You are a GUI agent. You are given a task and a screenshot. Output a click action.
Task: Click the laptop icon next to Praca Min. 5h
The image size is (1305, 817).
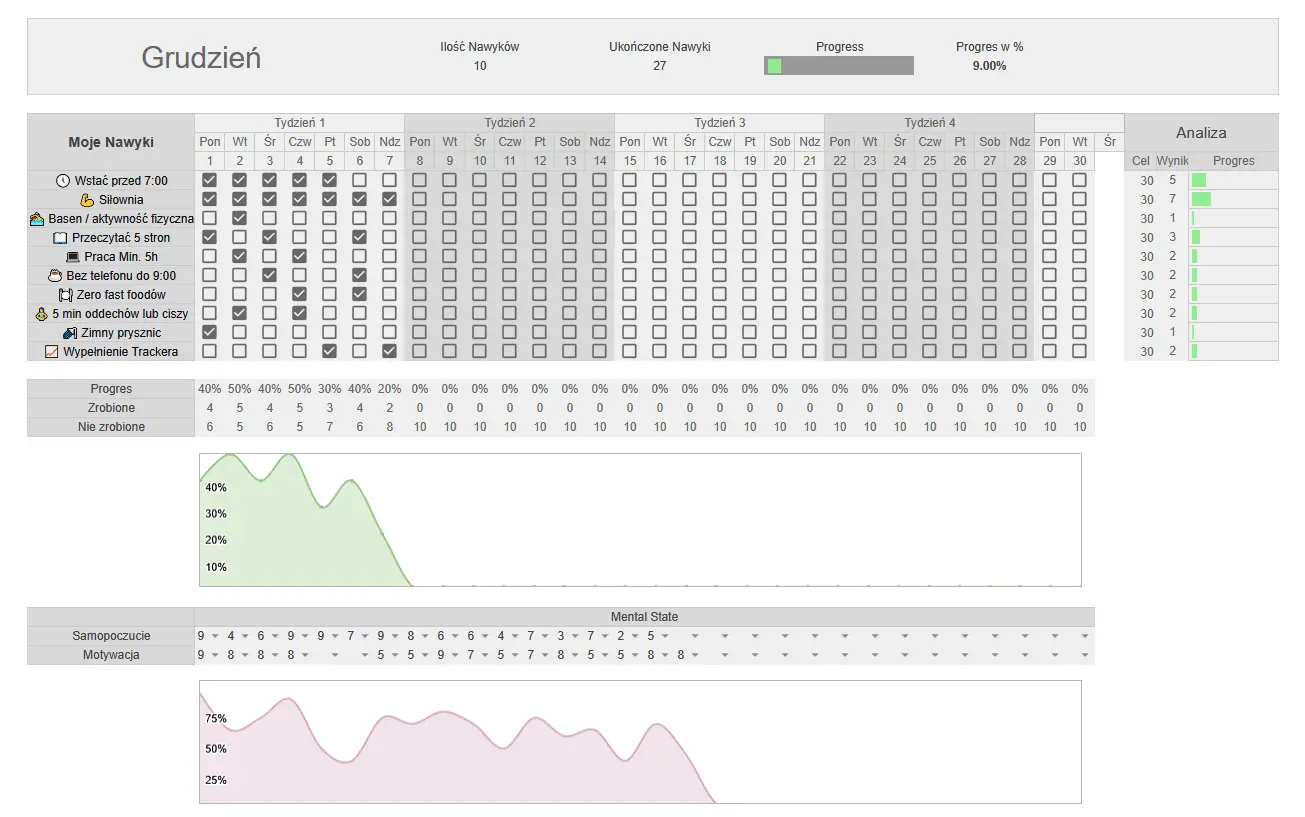pos(72,257)
